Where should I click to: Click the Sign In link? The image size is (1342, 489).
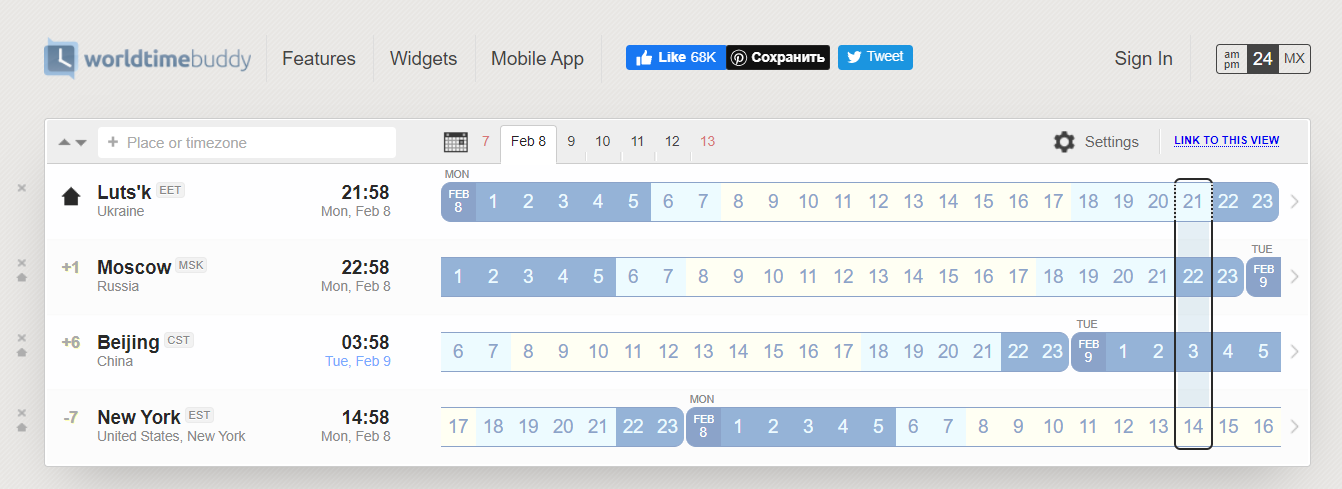click(1143, 59)
